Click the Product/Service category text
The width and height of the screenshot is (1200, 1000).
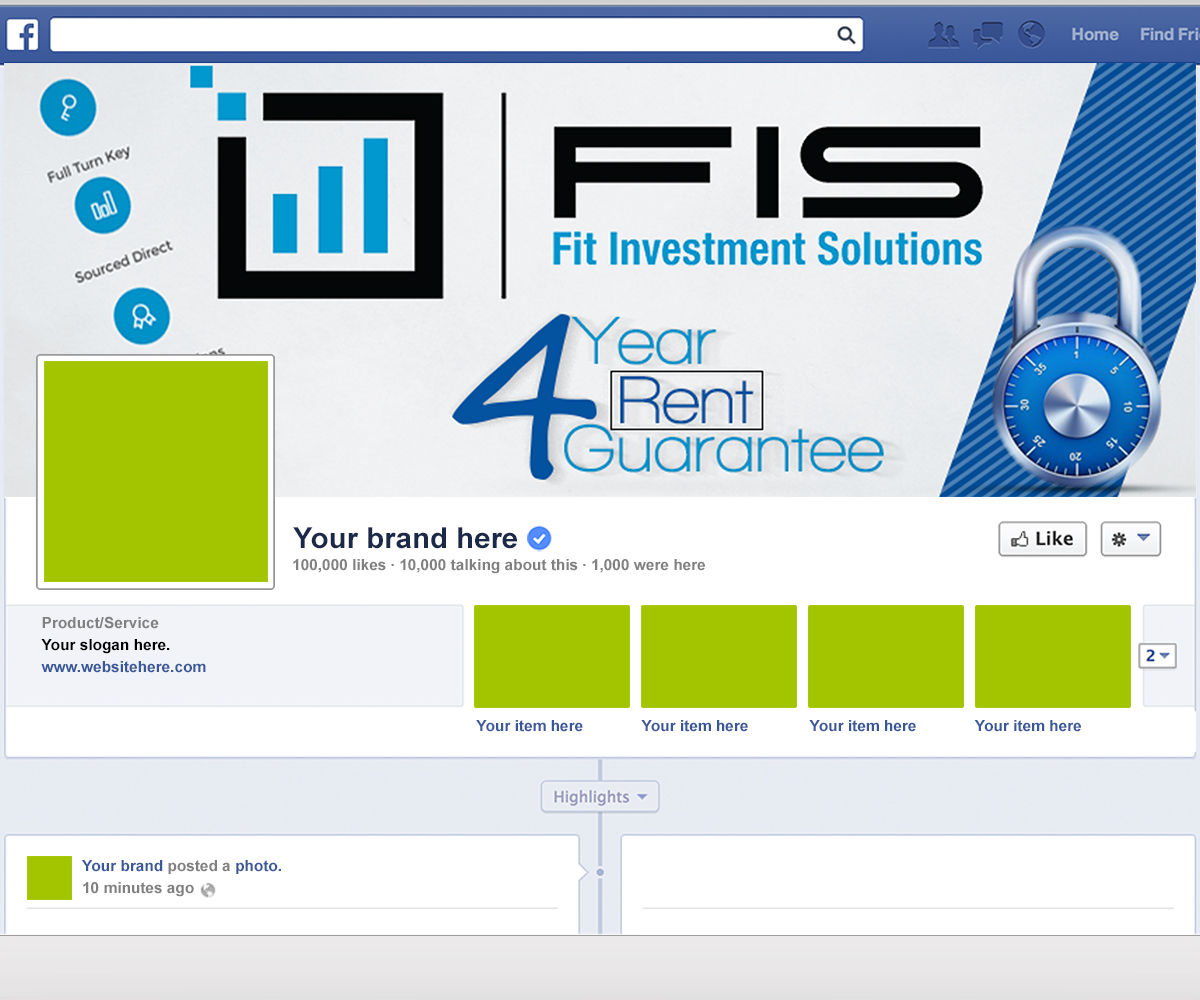tap(100, 623)
